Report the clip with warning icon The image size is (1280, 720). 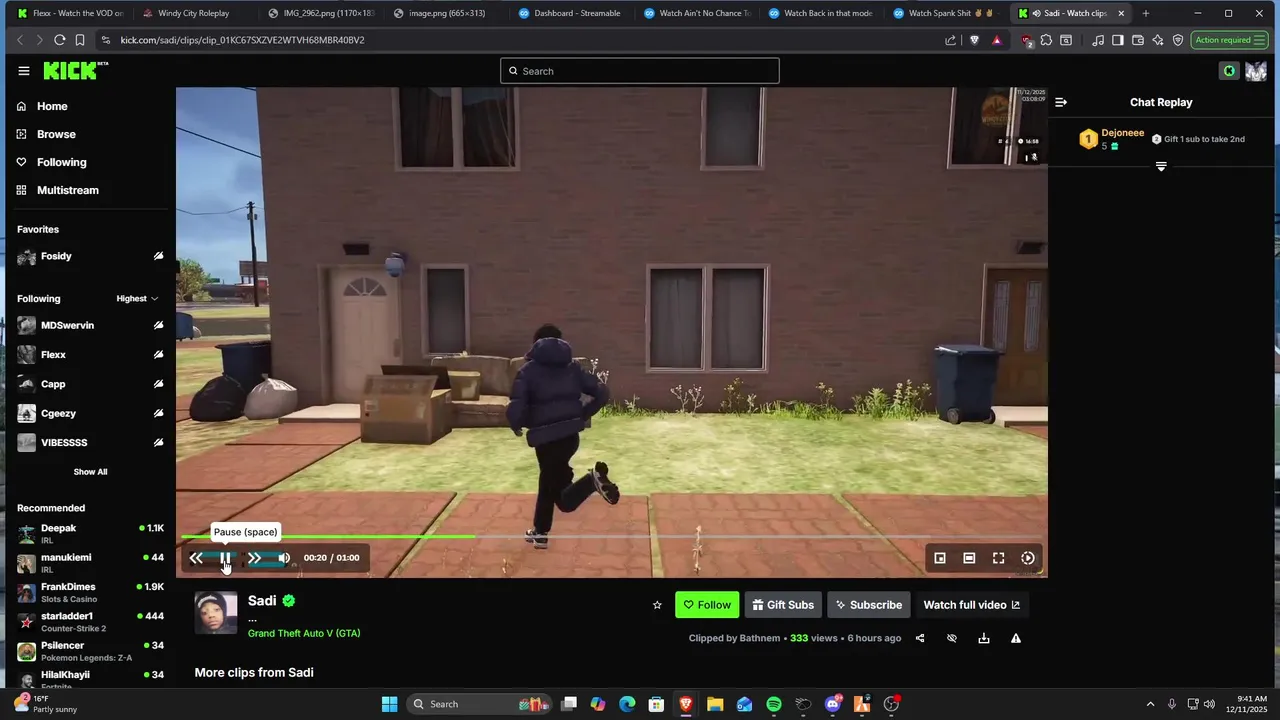tap(1016, 638)
